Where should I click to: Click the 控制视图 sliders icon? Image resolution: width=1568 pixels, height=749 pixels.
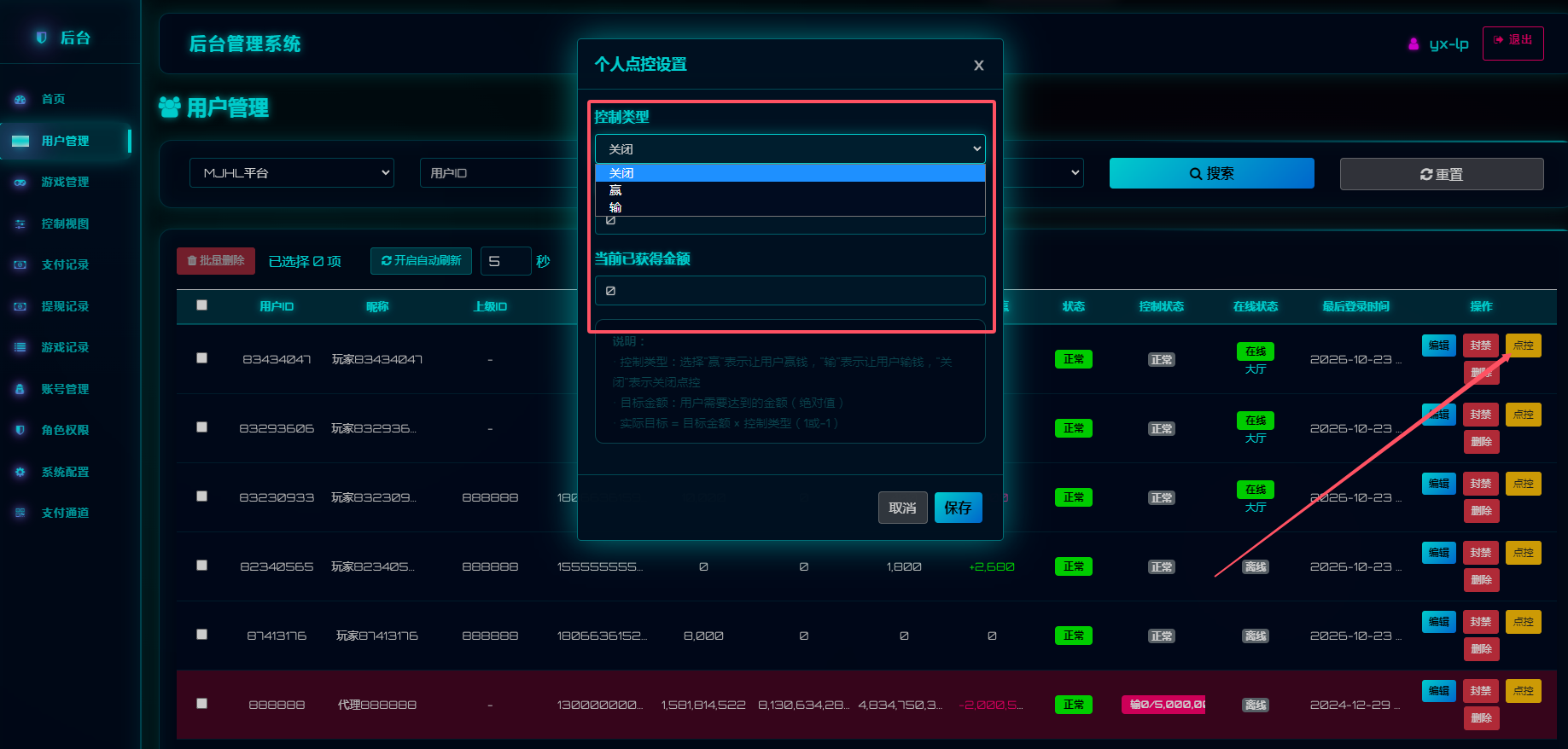20,224
